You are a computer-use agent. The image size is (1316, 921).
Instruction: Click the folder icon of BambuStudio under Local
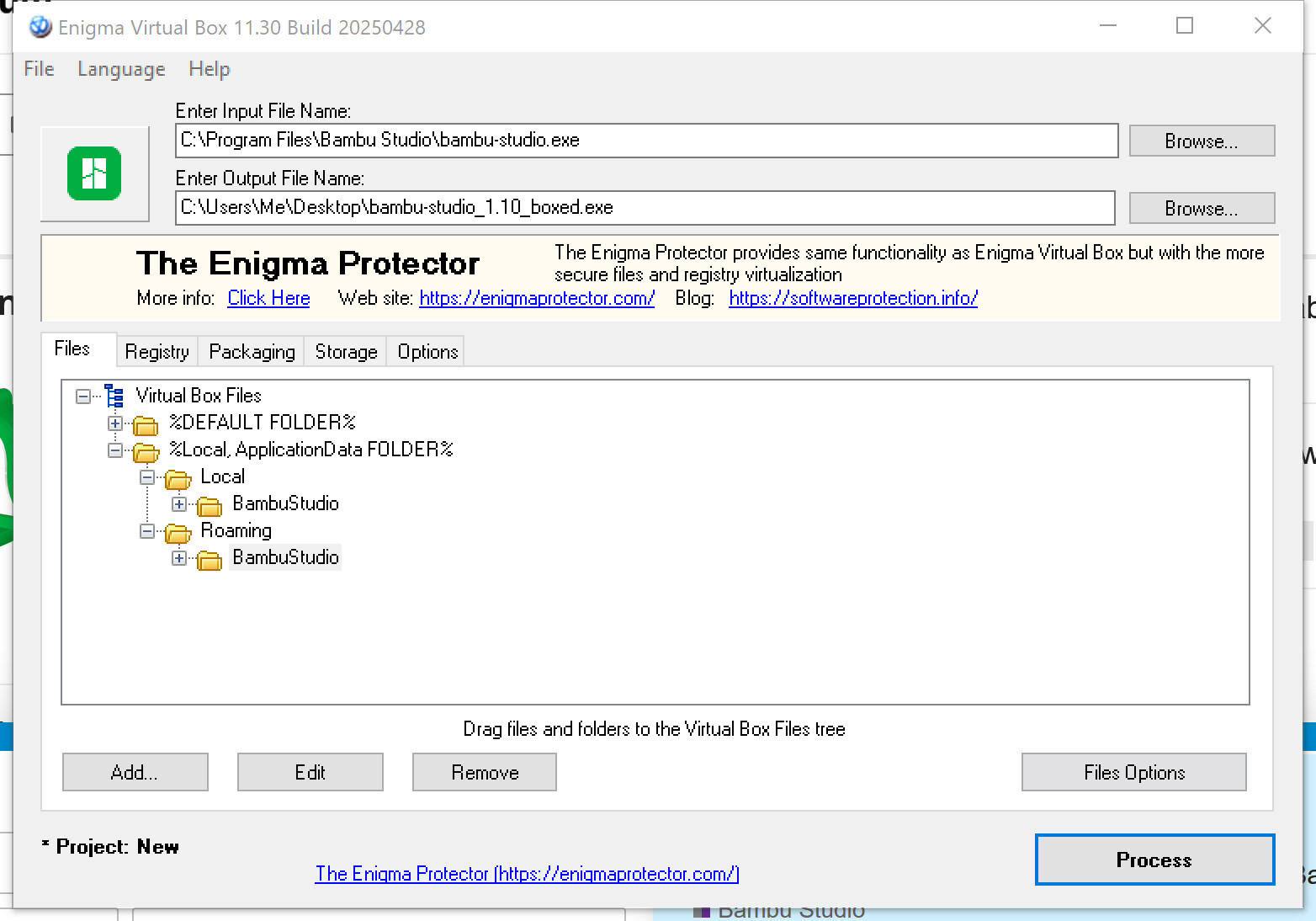coord(210,505)
